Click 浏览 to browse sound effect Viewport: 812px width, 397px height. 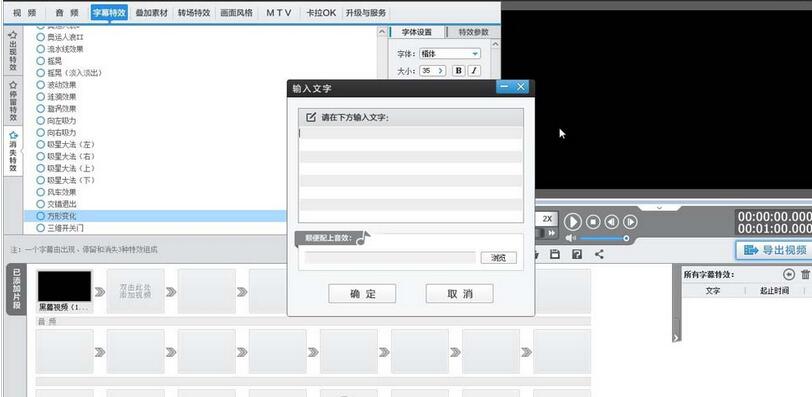498,257
